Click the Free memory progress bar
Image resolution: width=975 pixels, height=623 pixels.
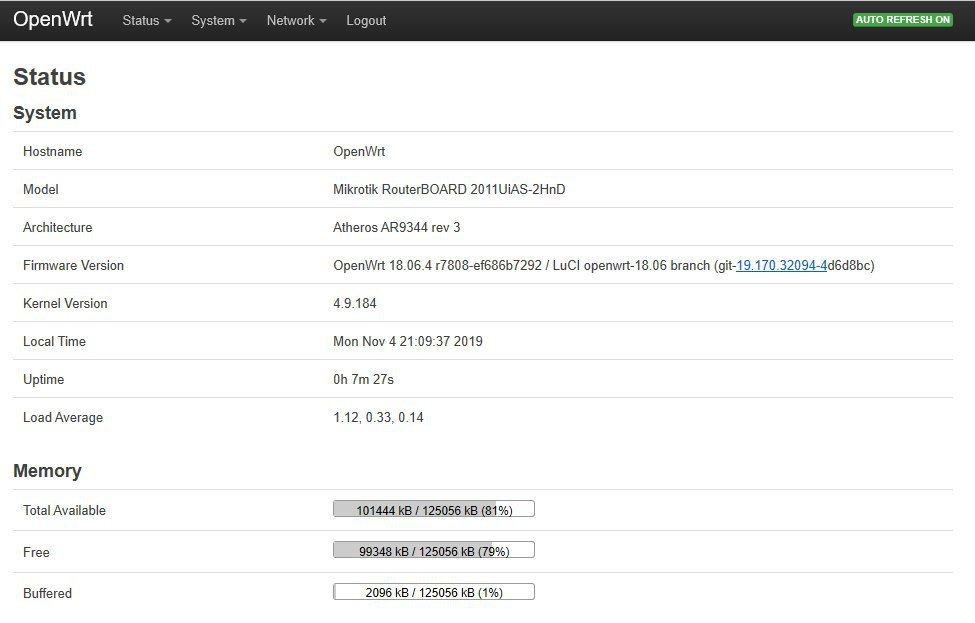[x=434, y=550]
